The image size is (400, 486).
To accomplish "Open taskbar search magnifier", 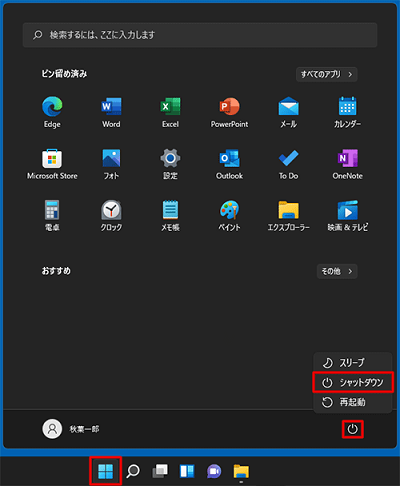I will tap(133, 471).
